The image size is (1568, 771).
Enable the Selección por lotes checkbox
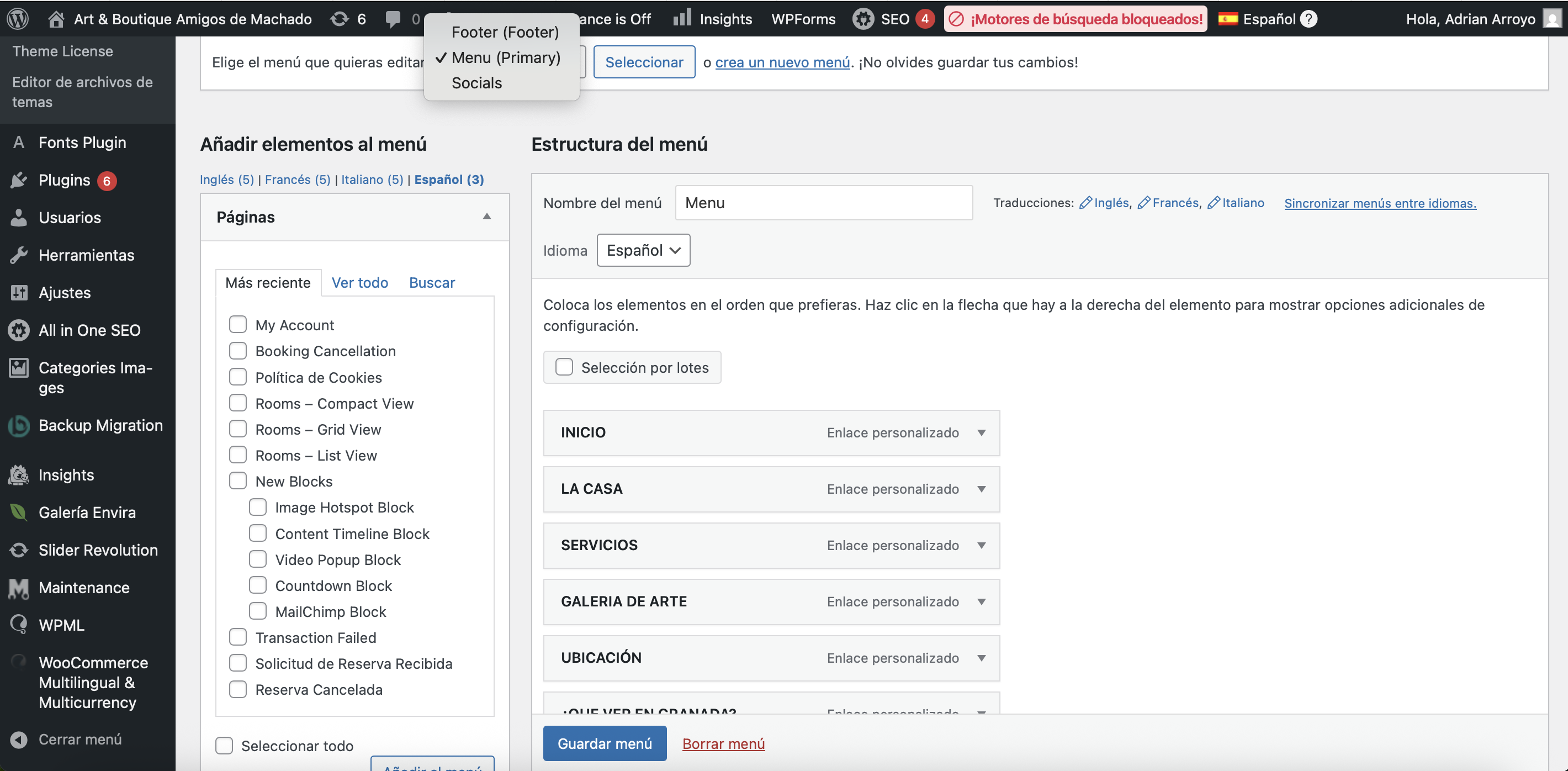564,367
